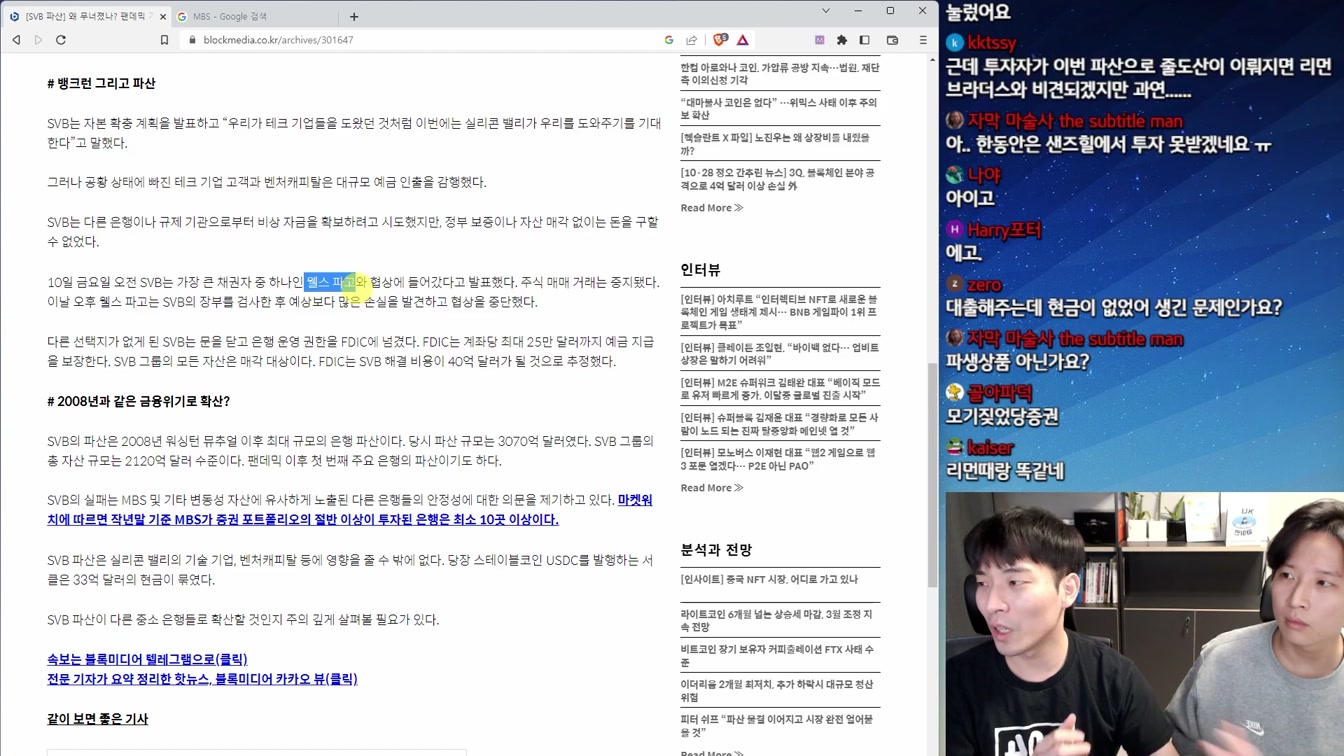Open the 중국 NFT 시장 인사이트 article

769,579
